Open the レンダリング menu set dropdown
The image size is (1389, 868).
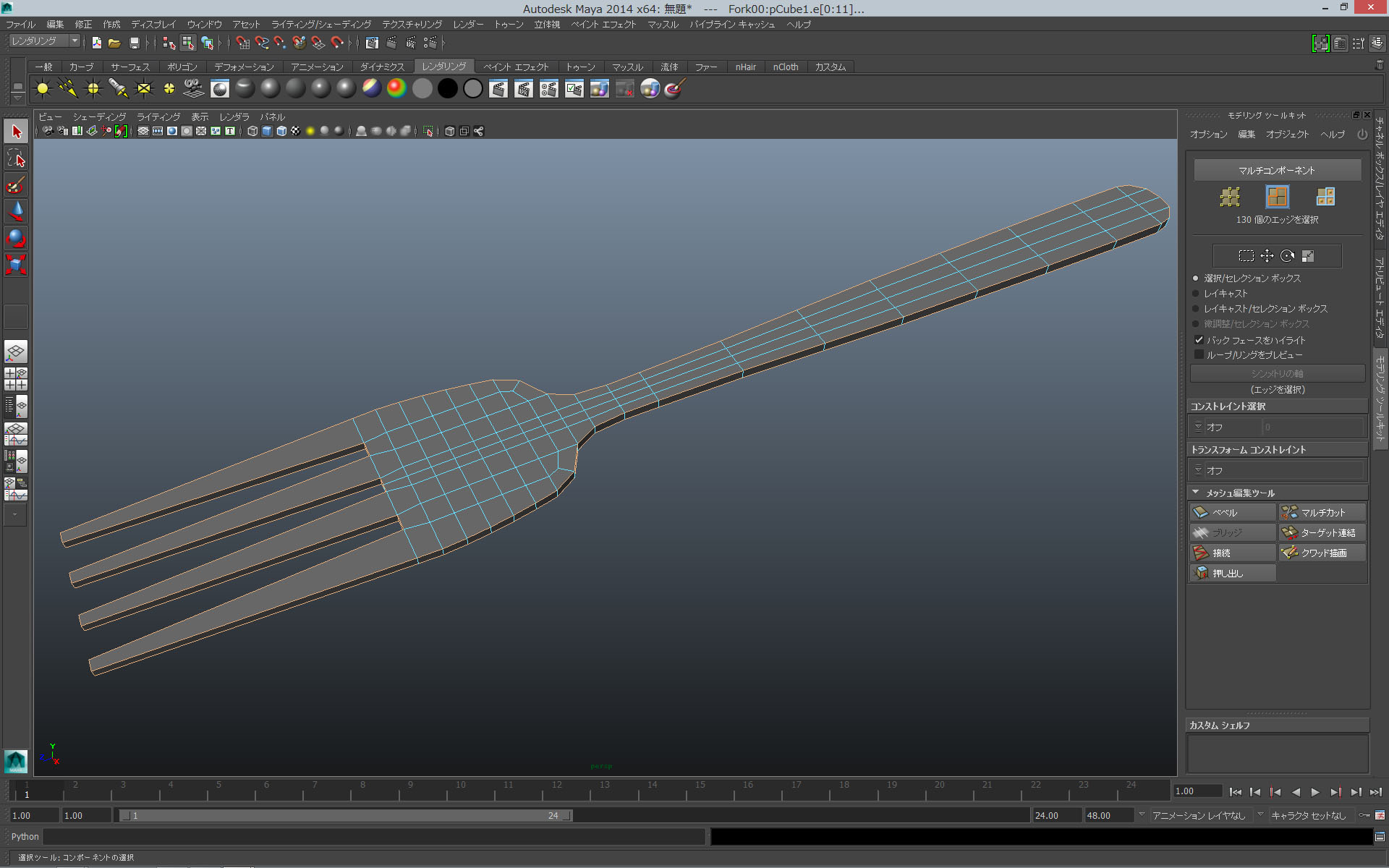click(75, 41)
